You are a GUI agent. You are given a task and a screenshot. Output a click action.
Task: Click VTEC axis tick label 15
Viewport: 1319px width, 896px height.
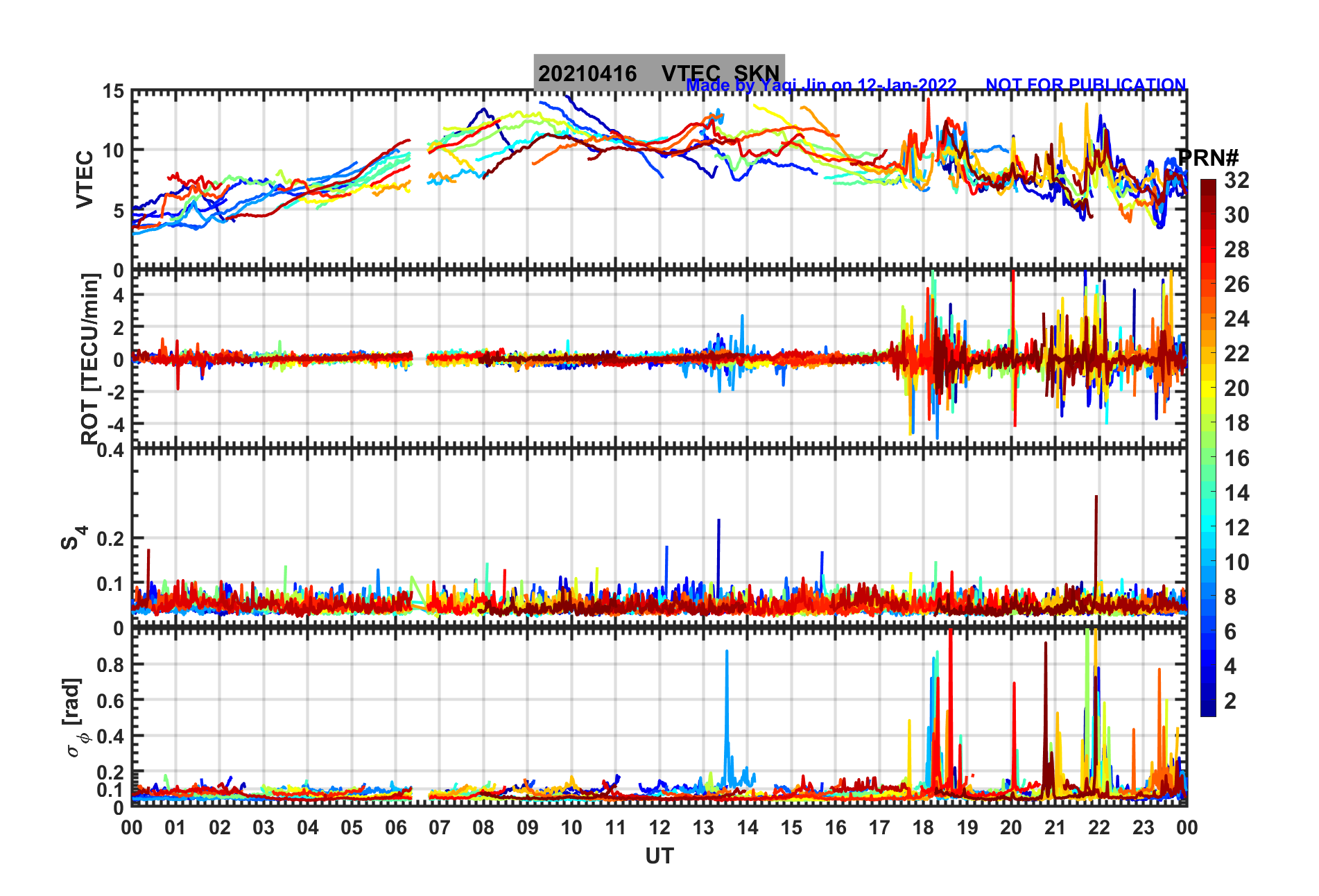[x=113, y=92]
